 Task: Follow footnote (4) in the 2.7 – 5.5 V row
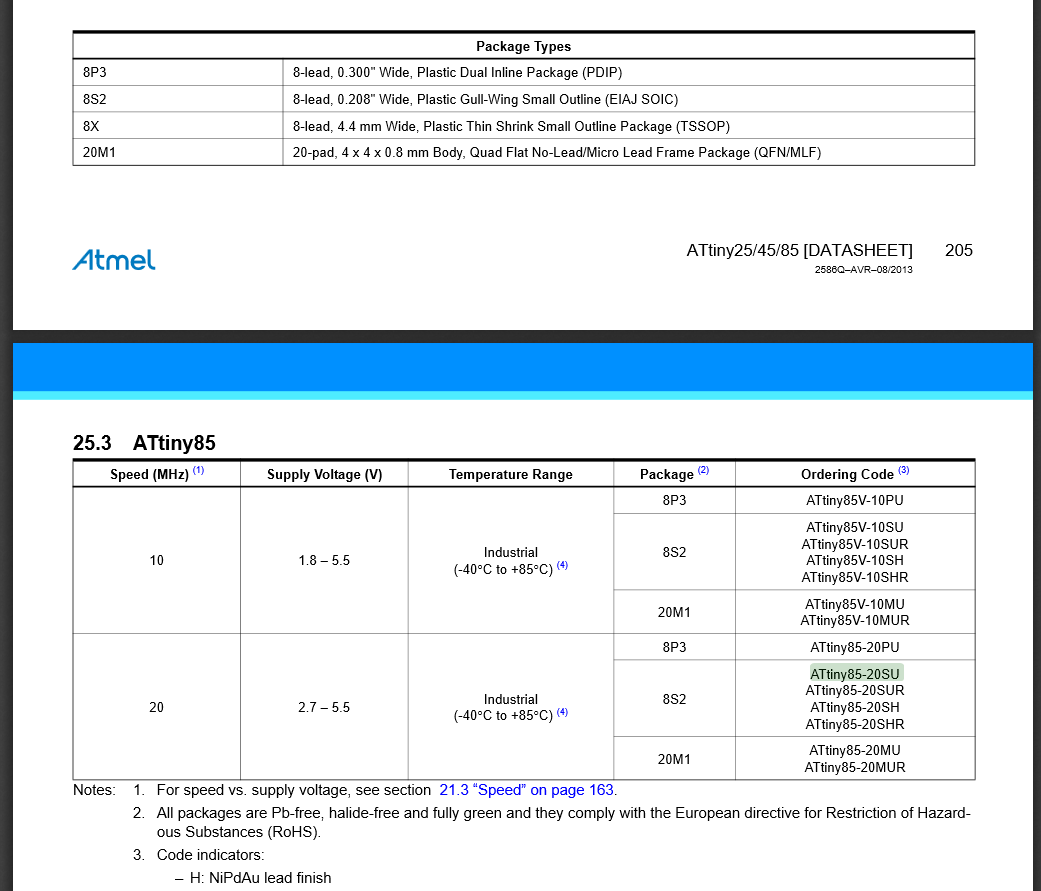pos(562,712)
